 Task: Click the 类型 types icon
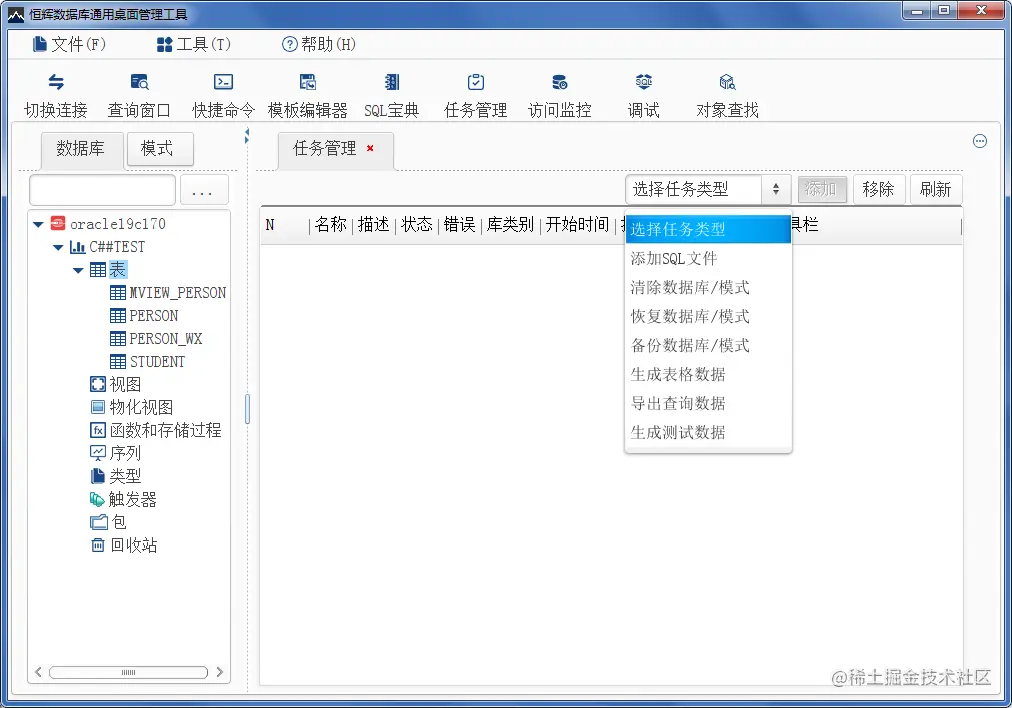click(x=97, y=476)
